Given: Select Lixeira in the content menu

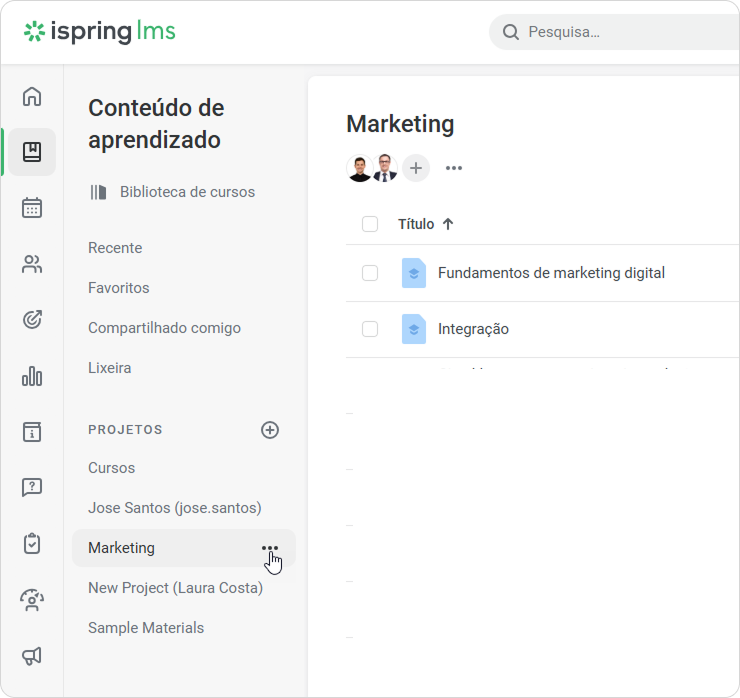Looking at the screenshot, I should click(109, 368).
